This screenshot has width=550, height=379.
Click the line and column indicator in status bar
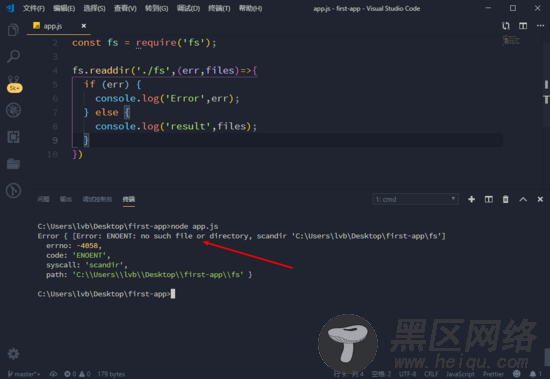coord(348,374)
